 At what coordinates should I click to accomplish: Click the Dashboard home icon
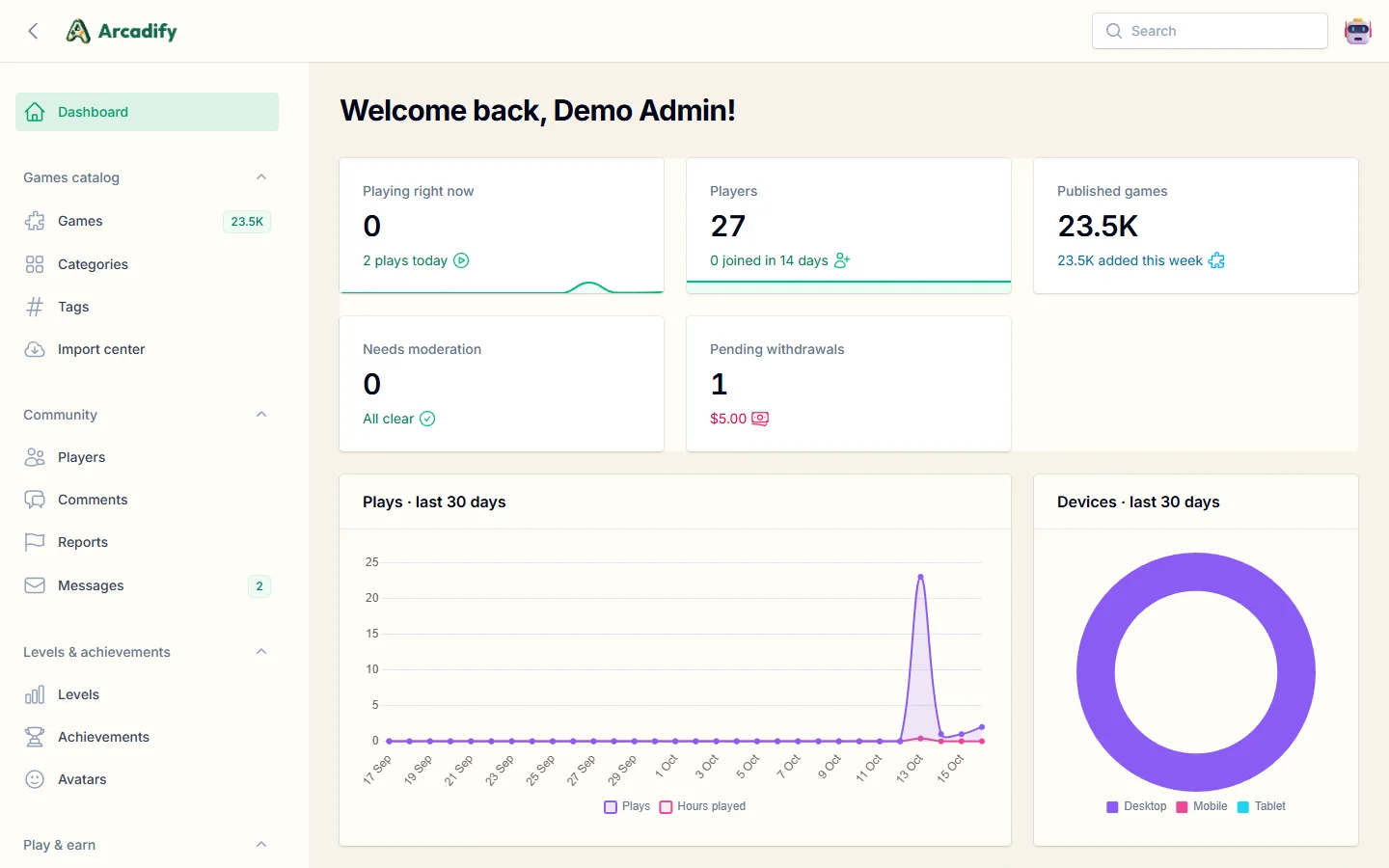(x=35, y=112)
